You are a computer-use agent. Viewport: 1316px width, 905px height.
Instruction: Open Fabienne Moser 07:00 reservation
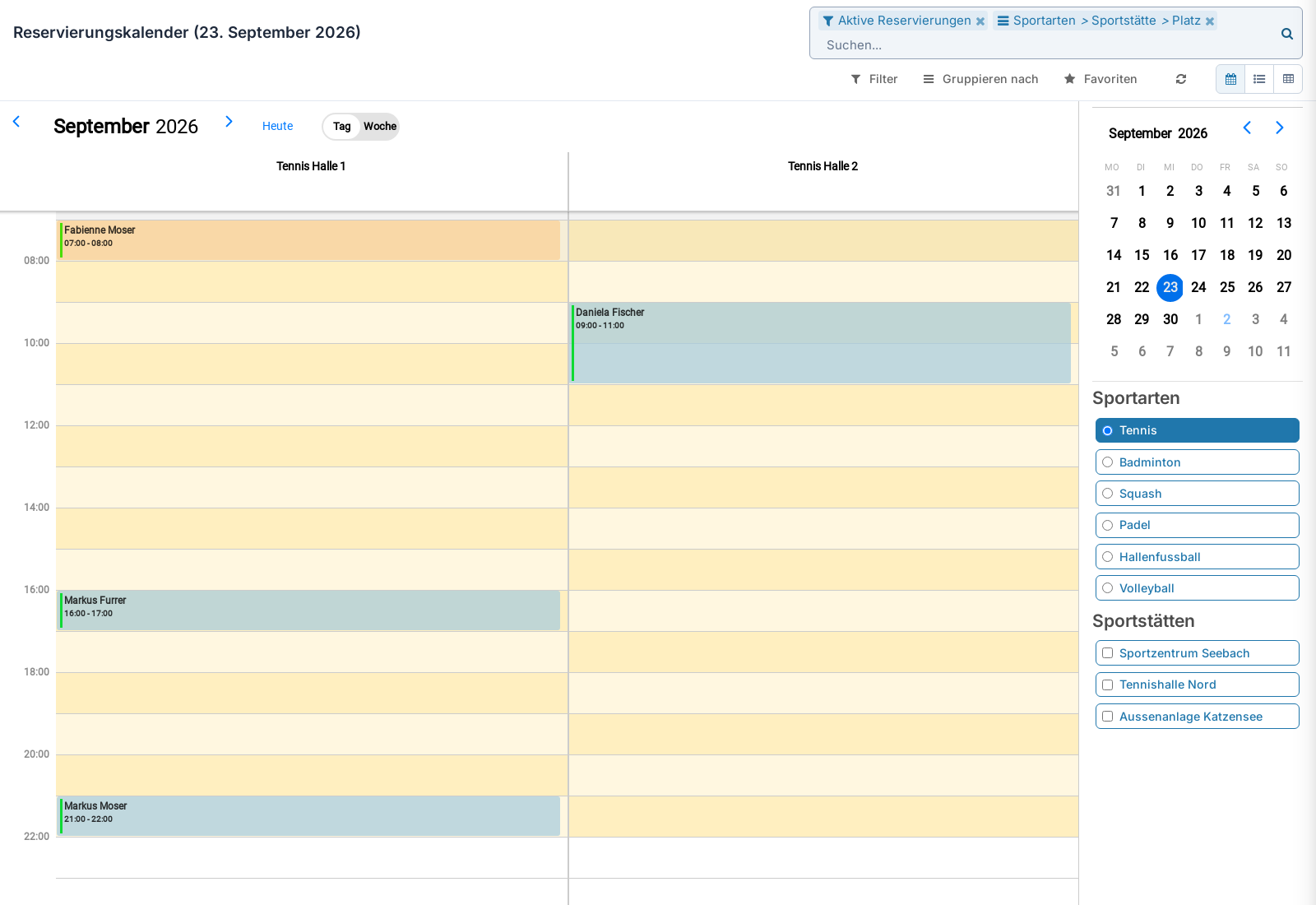pos(309,240)
